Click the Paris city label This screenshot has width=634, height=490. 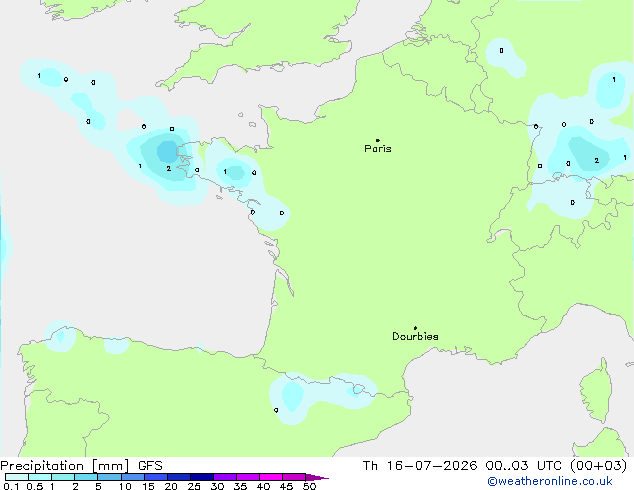tap(378, 149)
